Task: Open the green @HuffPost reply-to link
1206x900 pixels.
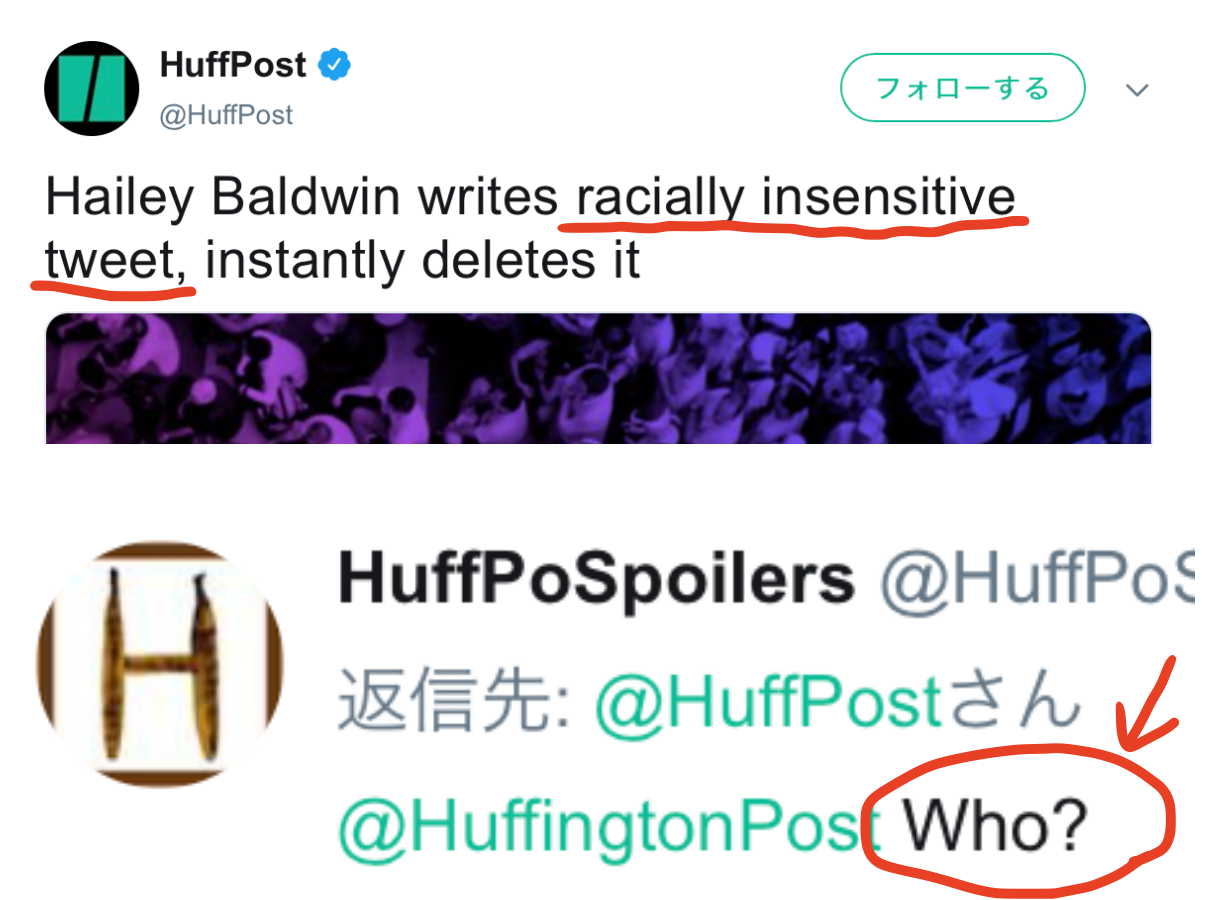Action: [768, 703]
